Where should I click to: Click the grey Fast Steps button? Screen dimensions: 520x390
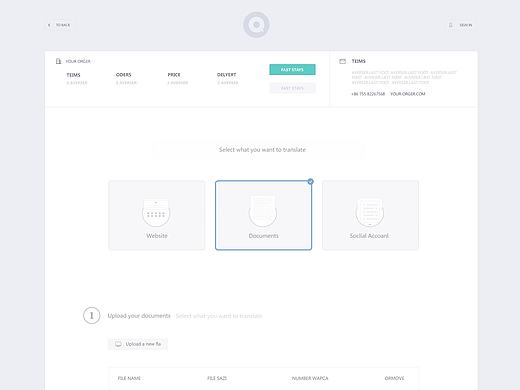click(292, 88)
